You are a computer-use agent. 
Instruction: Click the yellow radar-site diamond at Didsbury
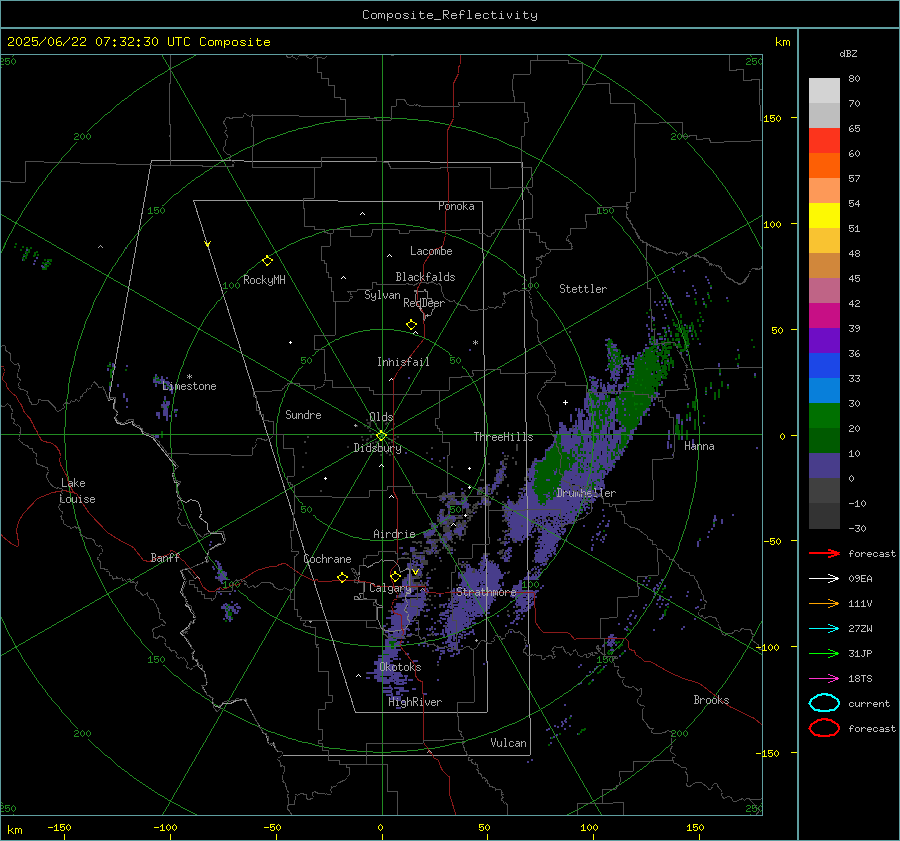[381, 436]
